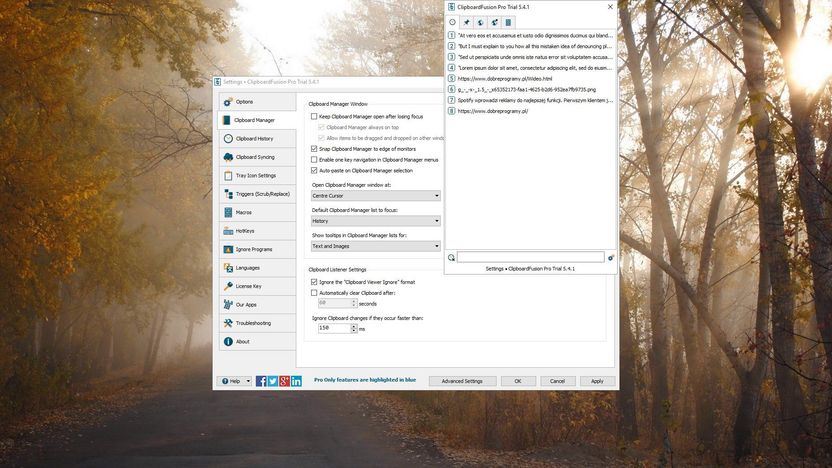Click the Clipboard Manager search text box
Screen dimensions: 832x468
pos(531,257)
